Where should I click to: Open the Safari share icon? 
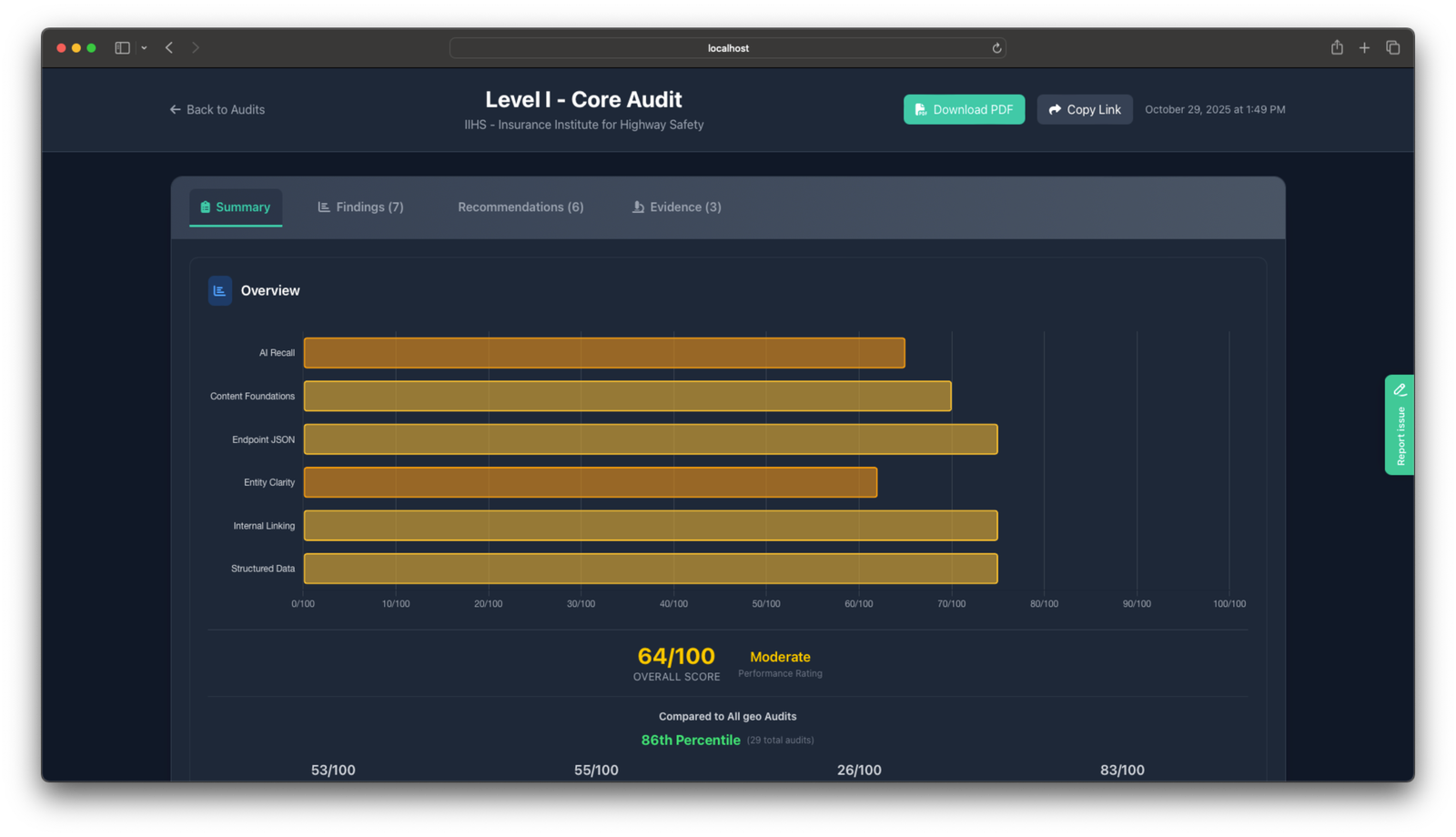1337,47
